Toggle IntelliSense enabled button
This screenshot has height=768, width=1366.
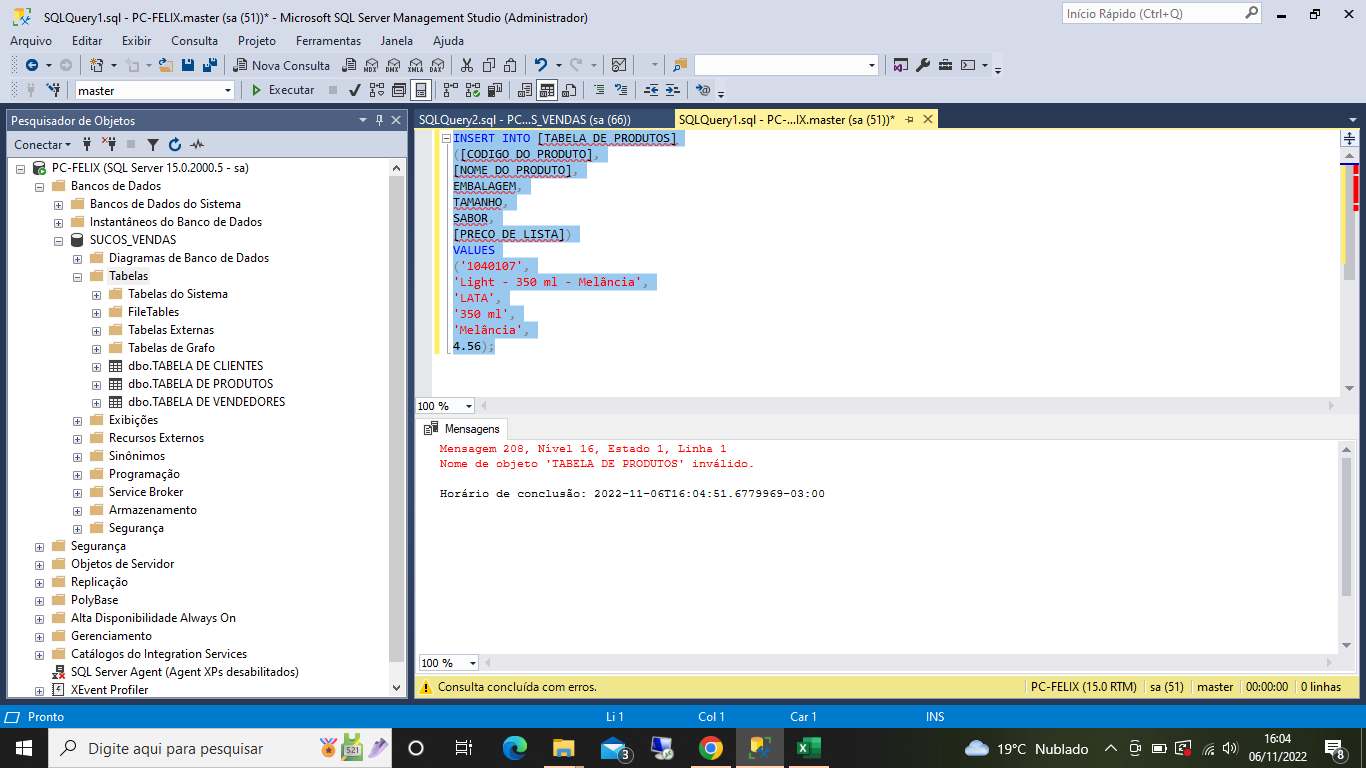pyautogui.click(x=421, y=90)
